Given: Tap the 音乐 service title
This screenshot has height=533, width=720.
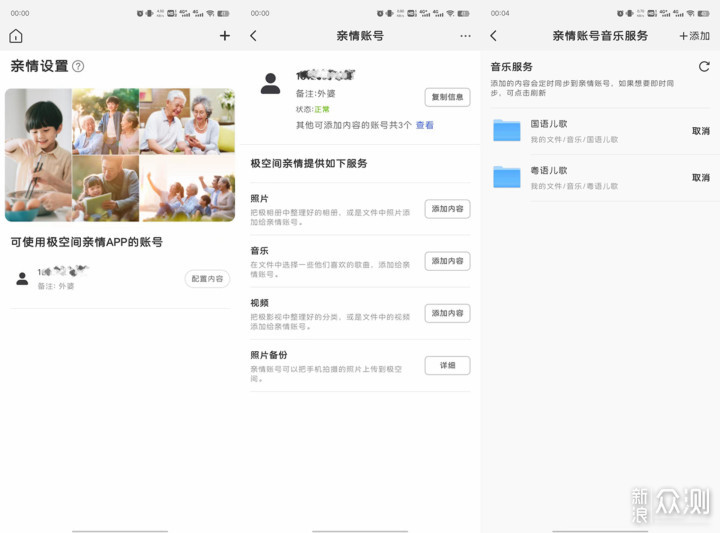Looking at the screenshot, I should tap(259, 251).
